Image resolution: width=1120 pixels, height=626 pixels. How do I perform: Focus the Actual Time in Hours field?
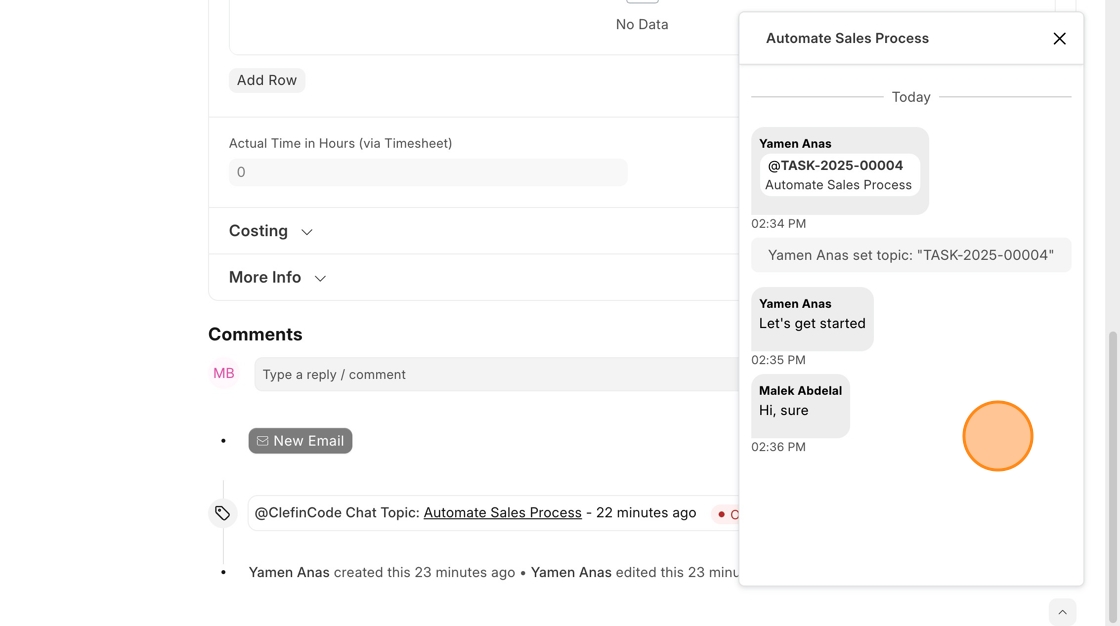[x=428, y=172]
